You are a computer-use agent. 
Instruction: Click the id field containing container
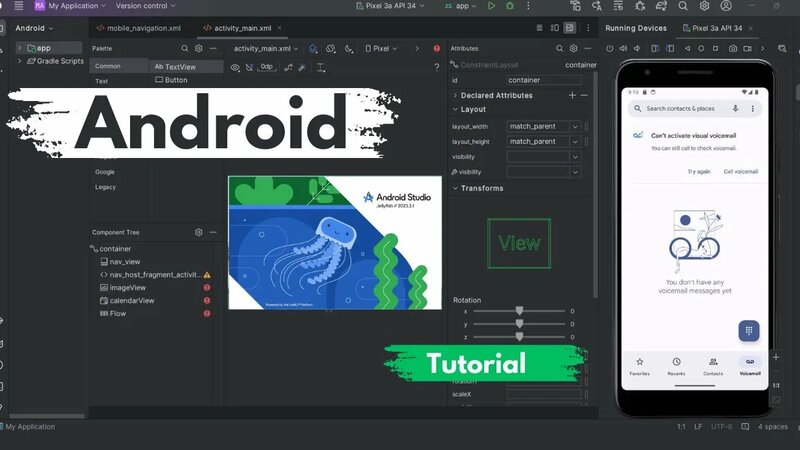[544, 80]
